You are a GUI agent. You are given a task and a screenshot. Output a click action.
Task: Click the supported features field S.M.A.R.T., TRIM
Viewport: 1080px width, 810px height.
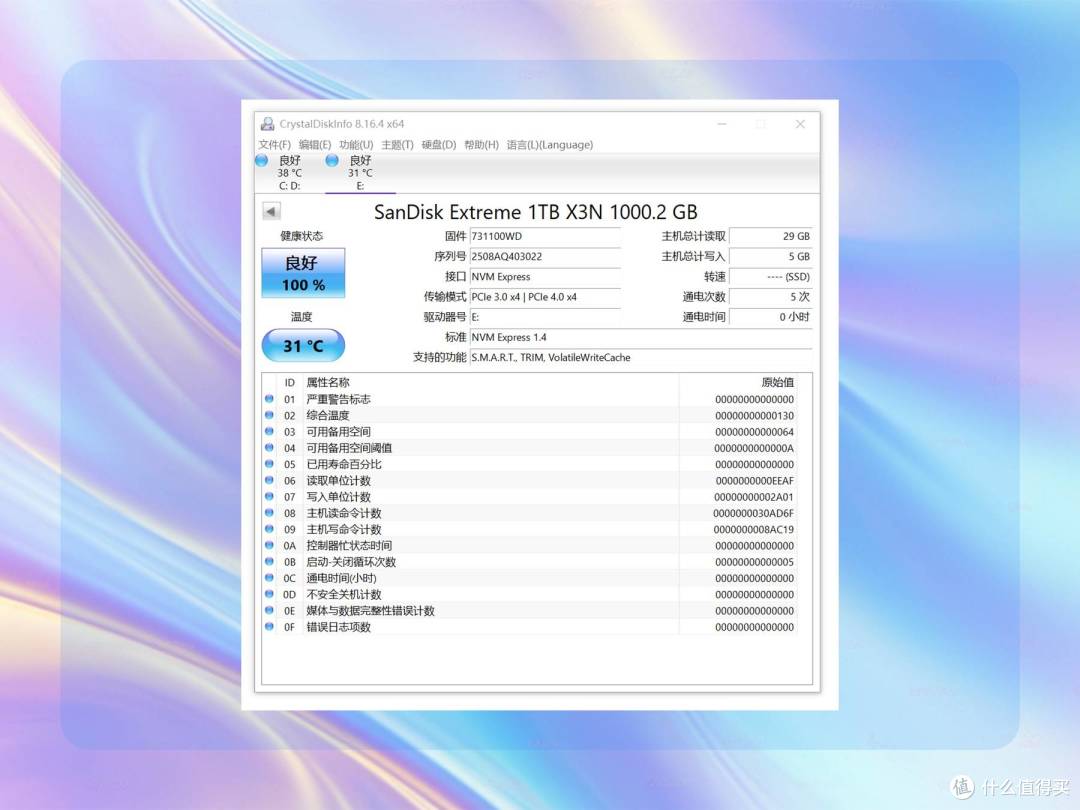point(641,357)
